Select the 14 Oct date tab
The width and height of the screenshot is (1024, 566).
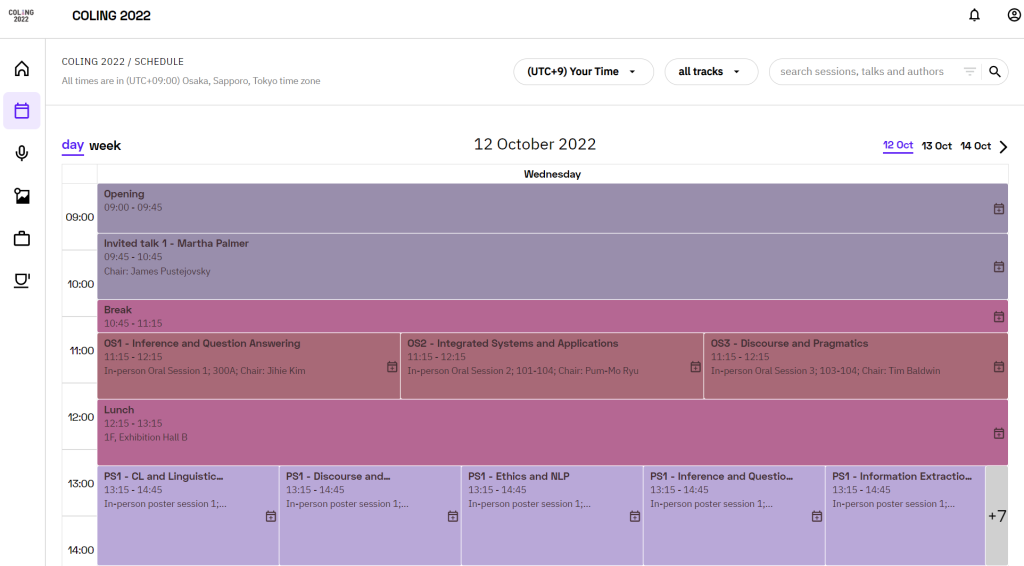(x=976, y=146)
